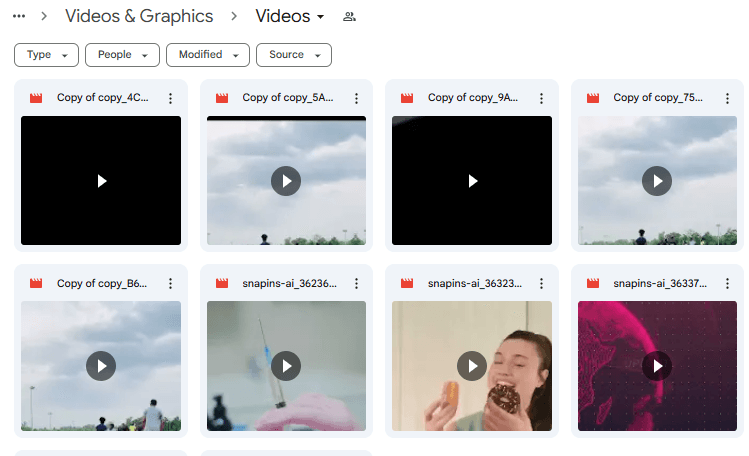Click video file icon of Copy of copy_5A

(222, 98)
